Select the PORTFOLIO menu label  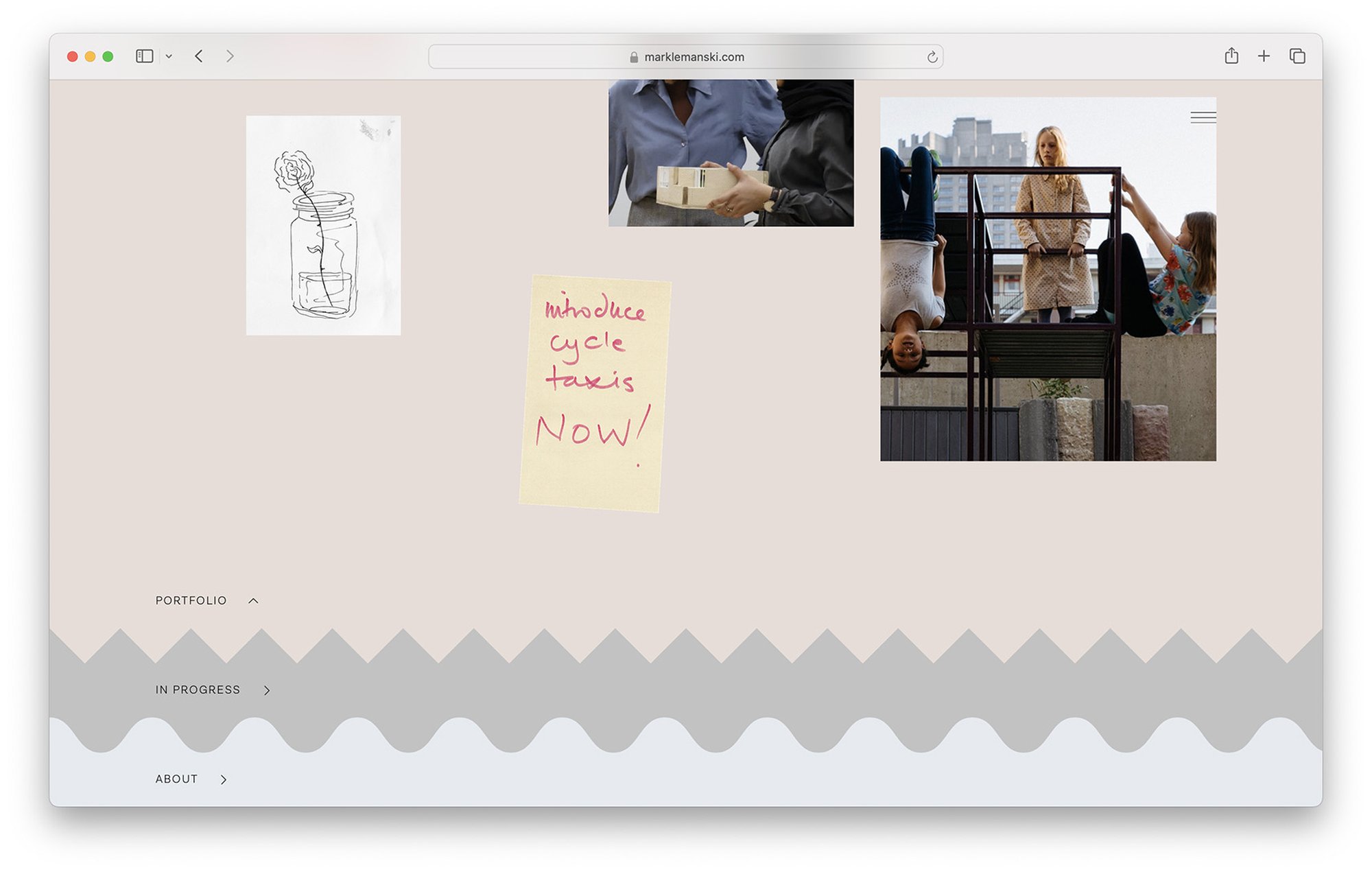point(191,601)
